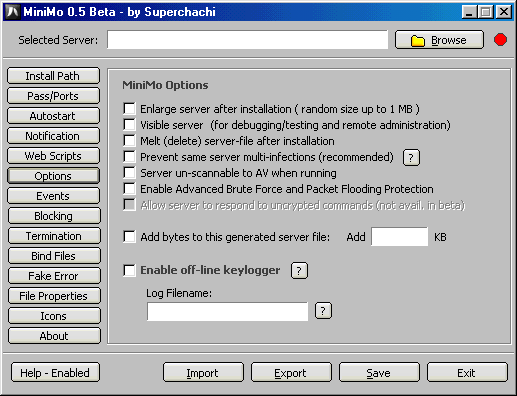Click the MiniMo title bar app icon
Screen dimensions: 517x396
pyautogui.click(x=12, y=12)
